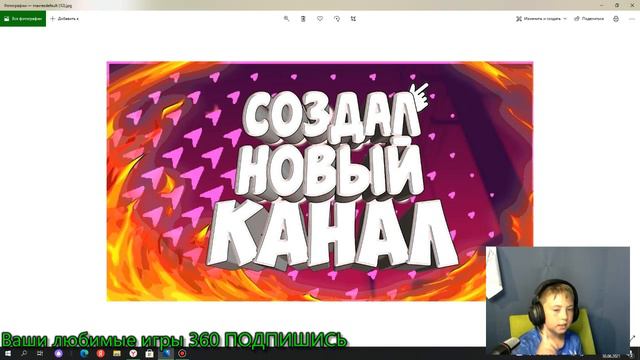Go back to all photos green button

coord(23,19)
